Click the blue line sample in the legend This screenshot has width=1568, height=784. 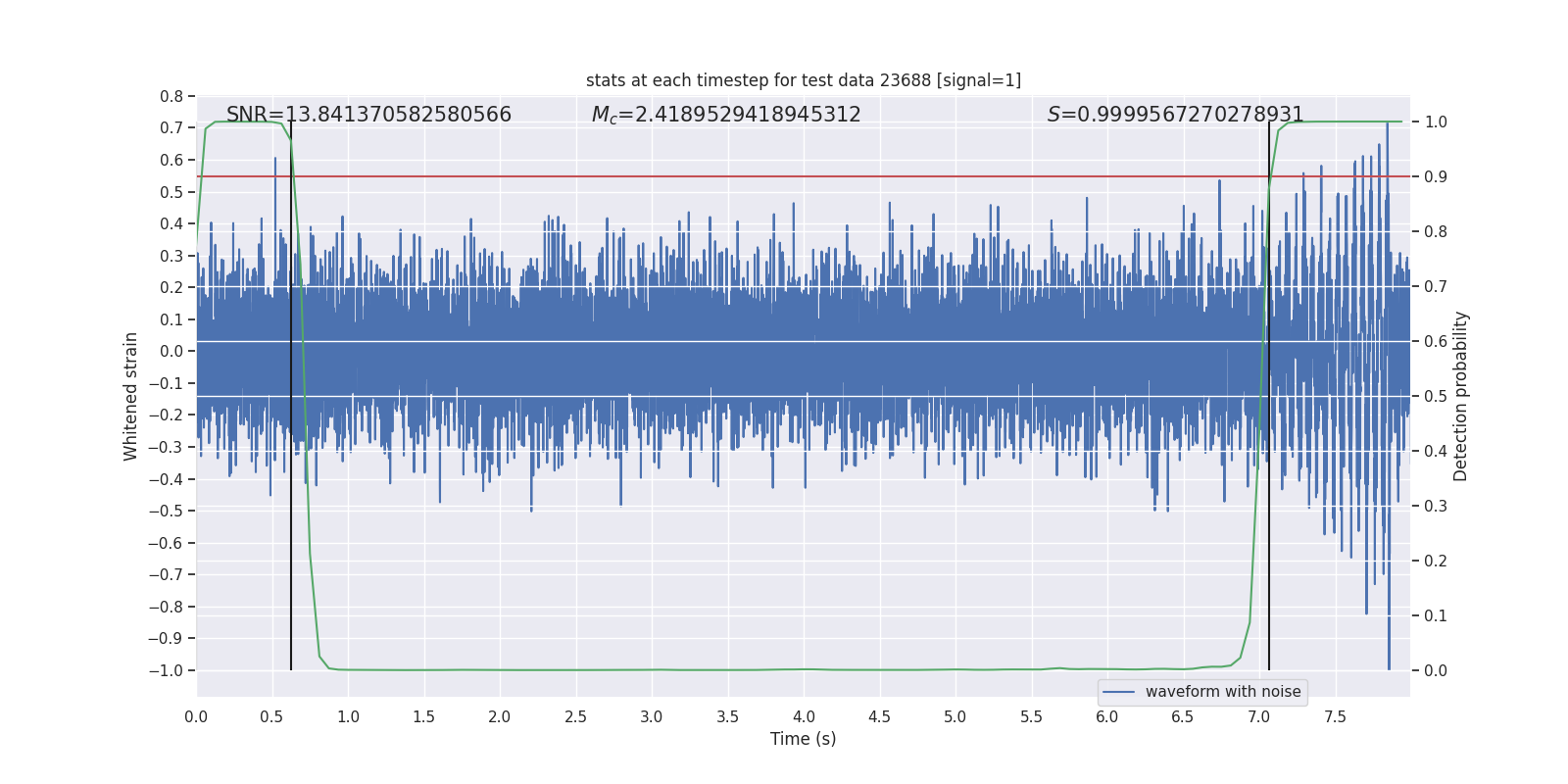point(1118,692)
